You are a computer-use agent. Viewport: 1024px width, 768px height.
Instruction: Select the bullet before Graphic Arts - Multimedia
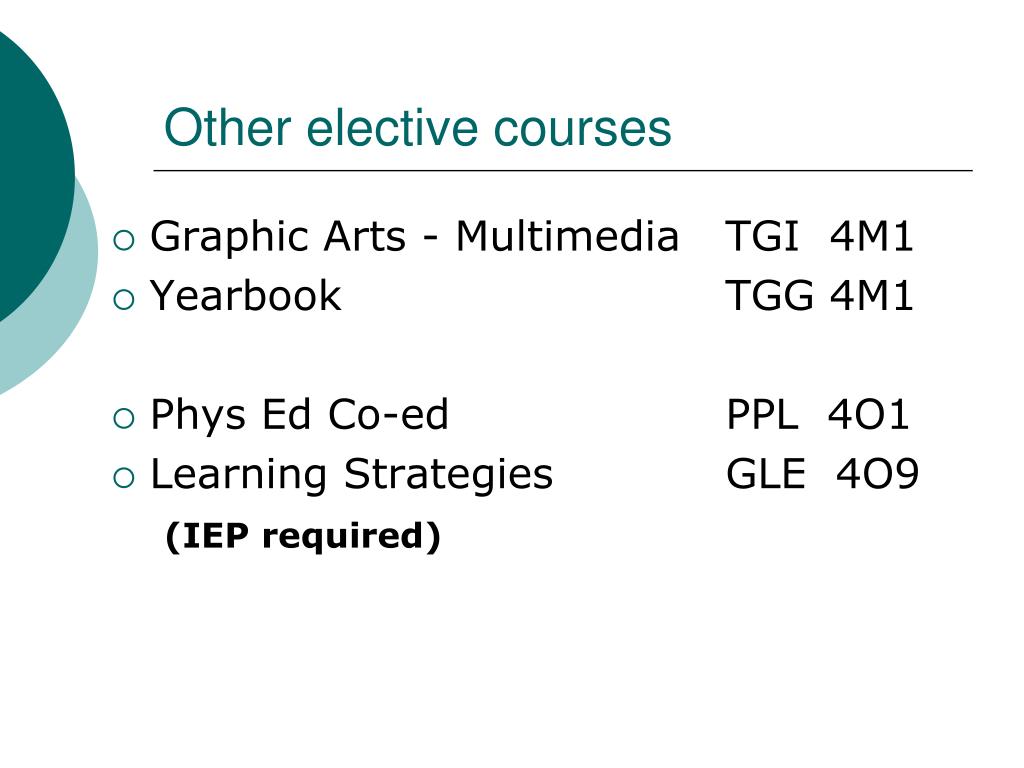123,240
